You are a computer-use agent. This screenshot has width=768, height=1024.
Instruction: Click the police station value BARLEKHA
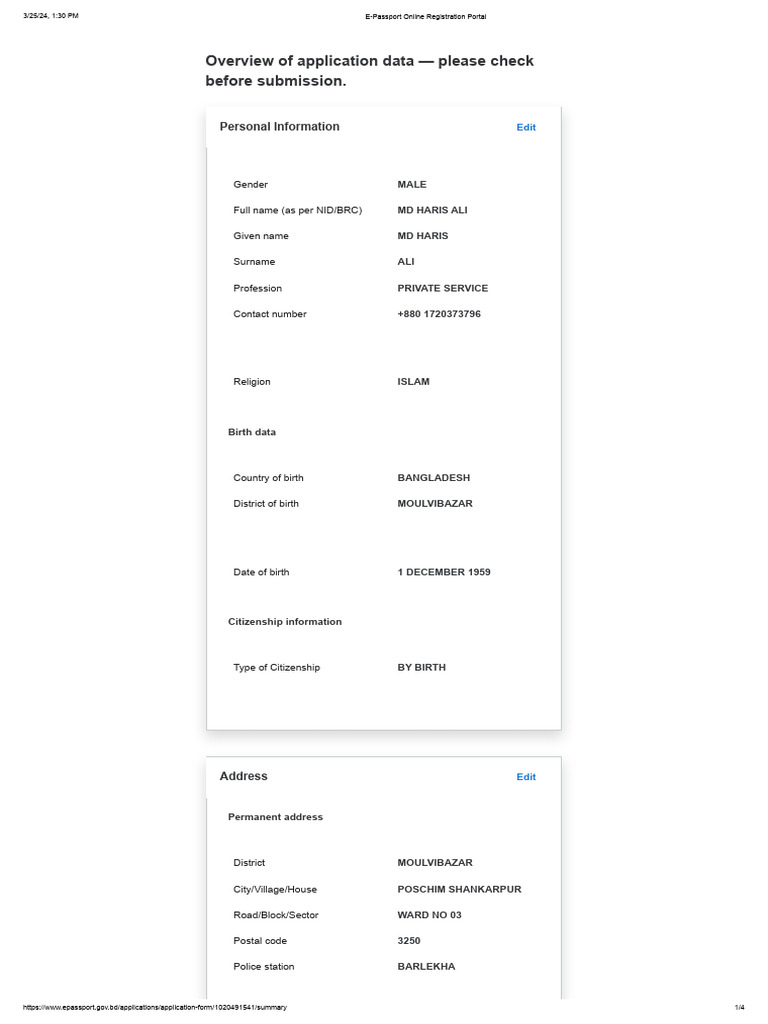coord(426,967)
